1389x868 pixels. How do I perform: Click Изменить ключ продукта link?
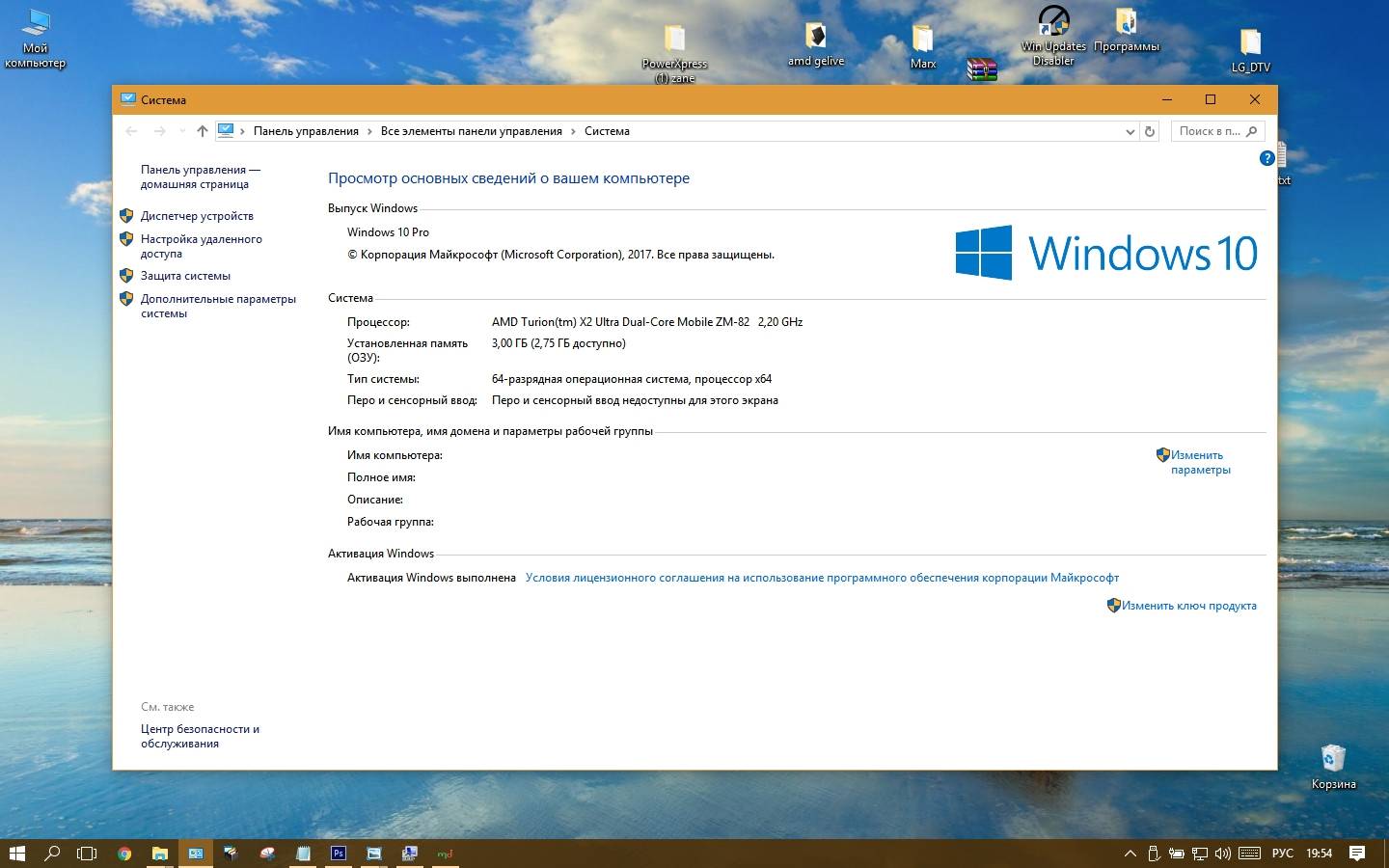coord(1188,606)
